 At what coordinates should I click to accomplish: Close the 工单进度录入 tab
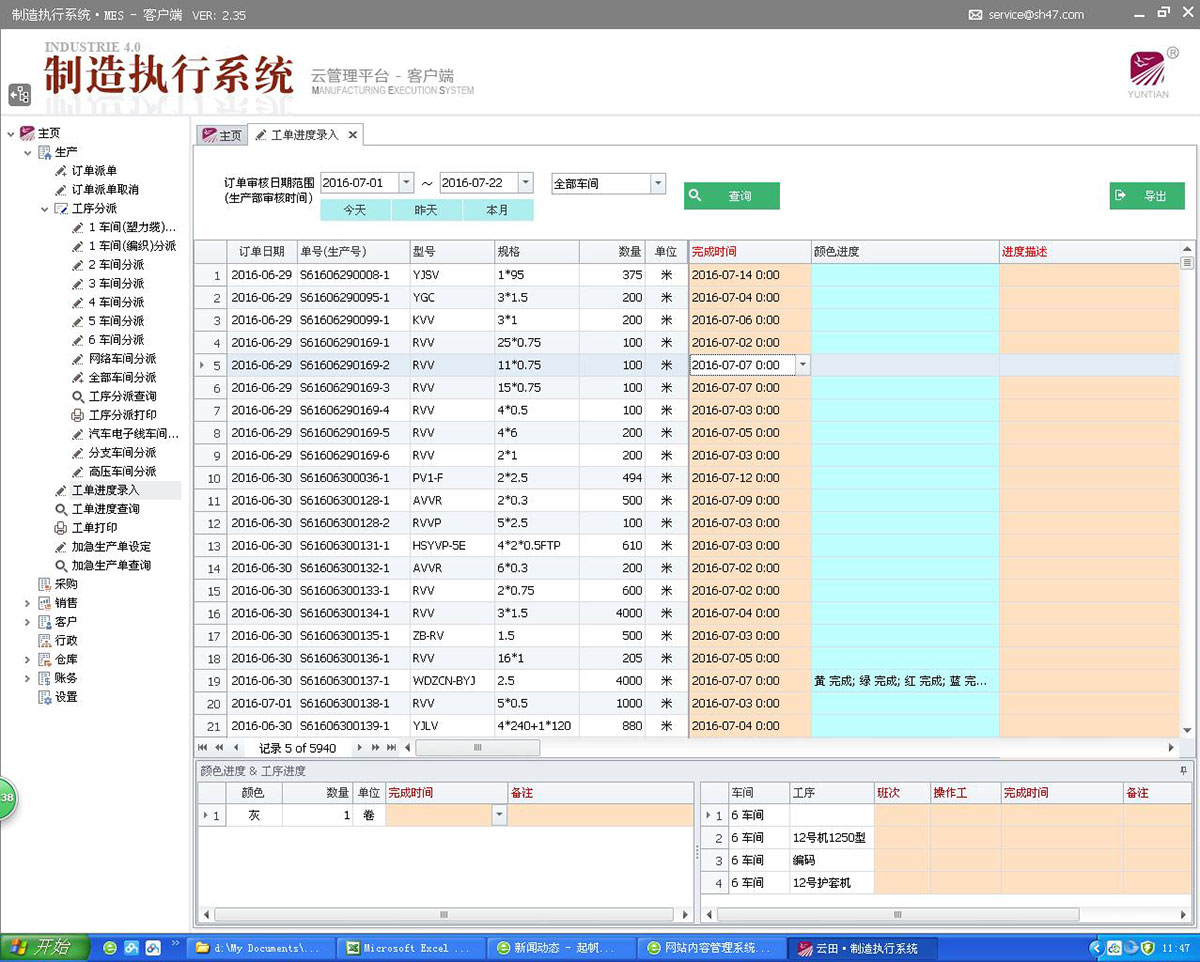pyautogui.click(x=353, y=135)
